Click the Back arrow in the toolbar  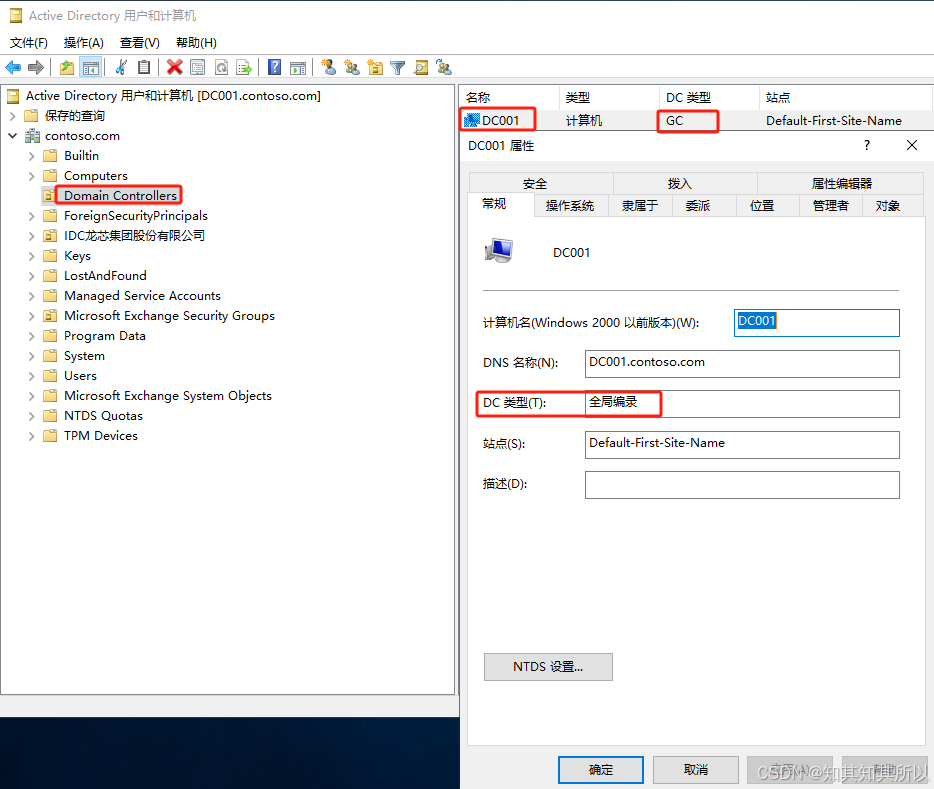13,67
